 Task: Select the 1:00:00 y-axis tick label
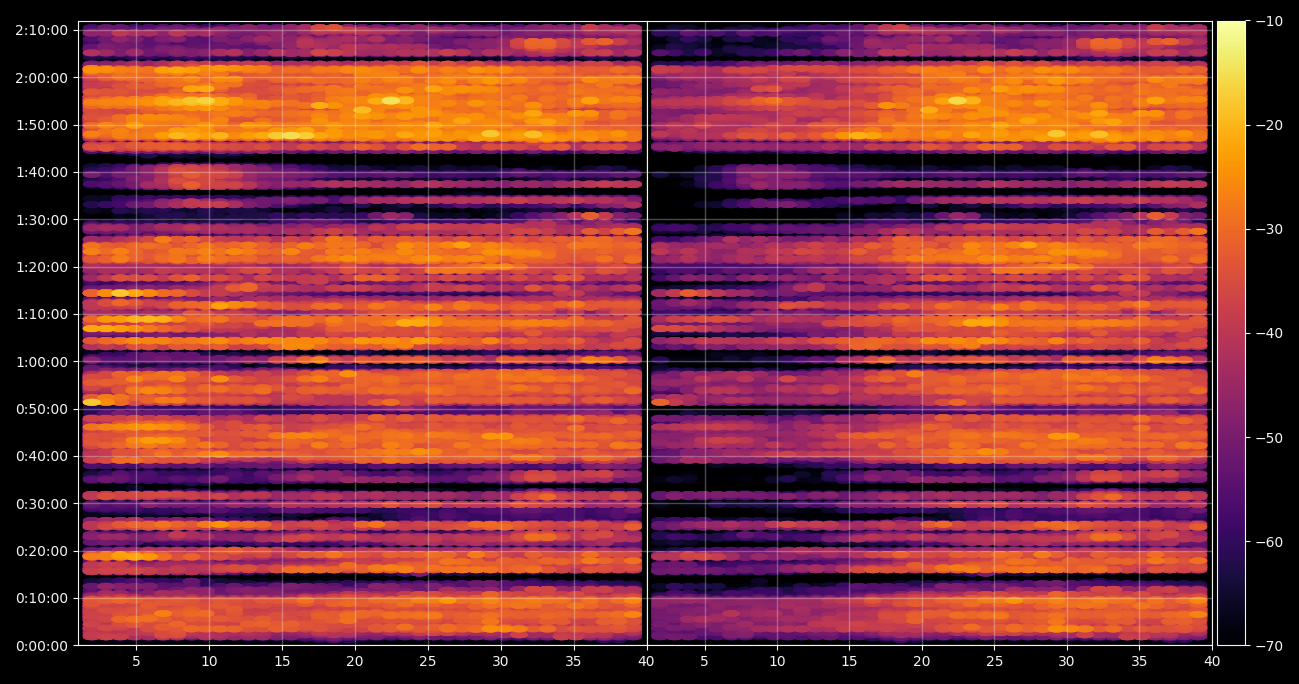click(41, 361)
